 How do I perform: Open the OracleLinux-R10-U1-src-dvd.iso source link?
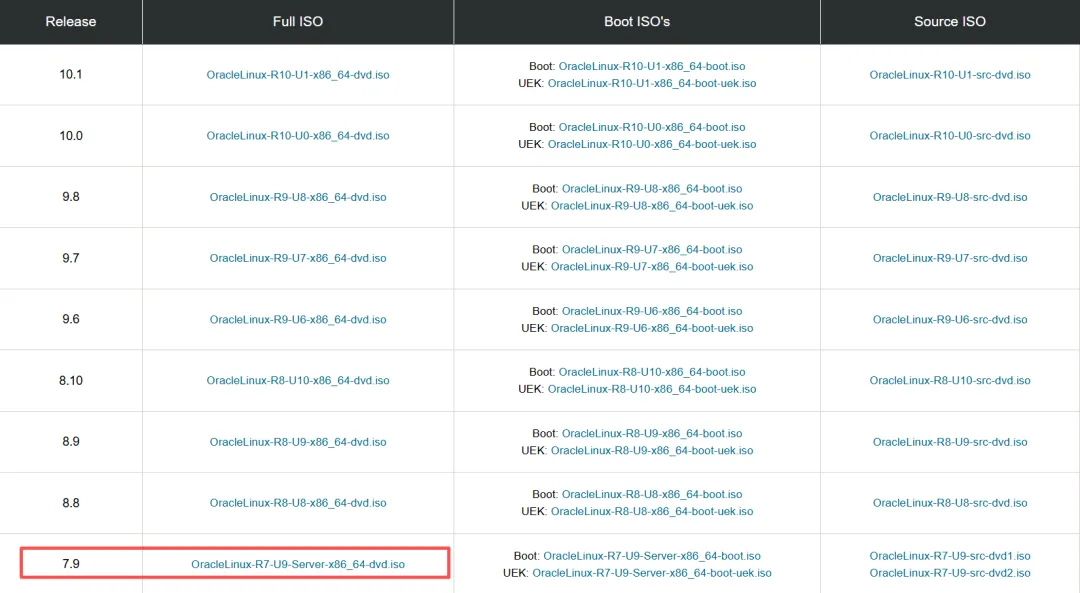[x=950, y=74]
